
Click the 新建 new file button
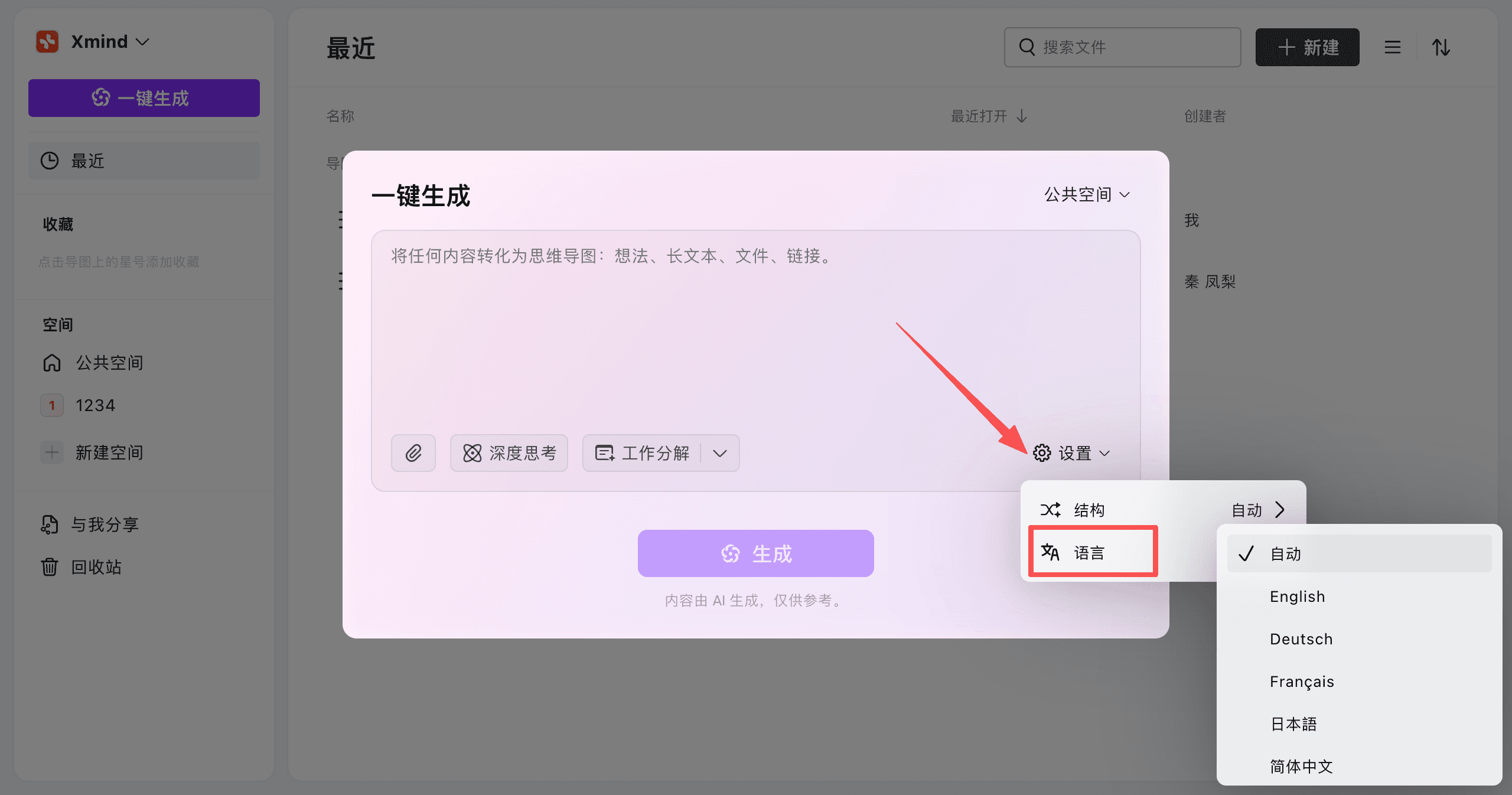pyautogui.click(x=1308, y=47)
